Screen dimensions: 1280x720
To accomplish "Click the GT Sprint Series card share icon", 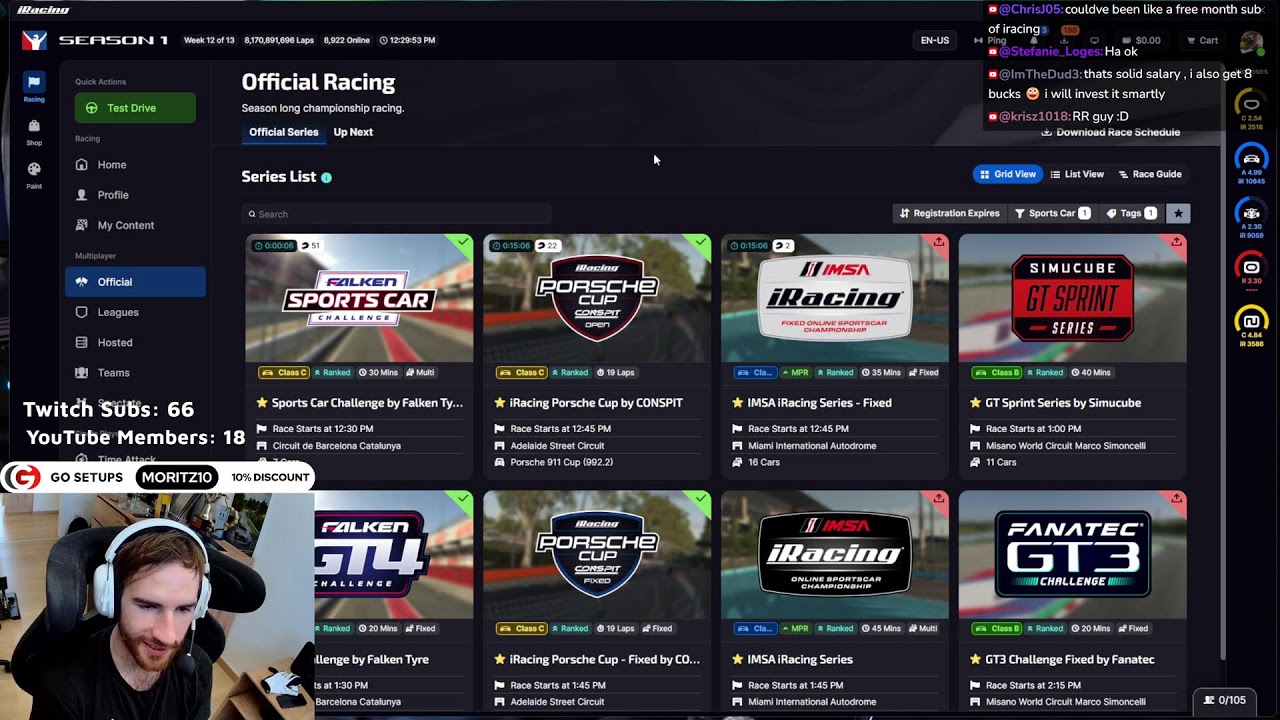I will (x=1177, y=242).
